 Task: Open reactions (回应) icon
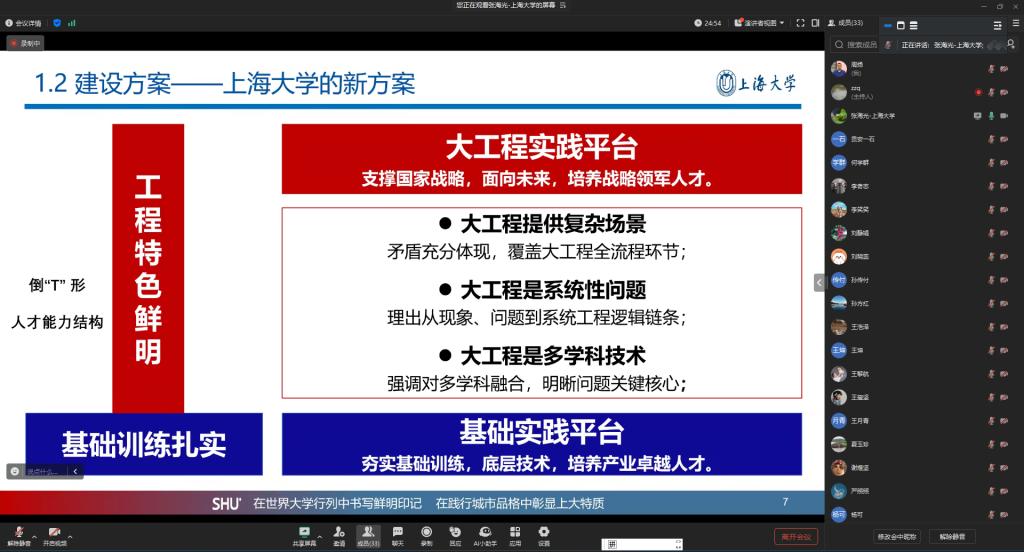455,536
